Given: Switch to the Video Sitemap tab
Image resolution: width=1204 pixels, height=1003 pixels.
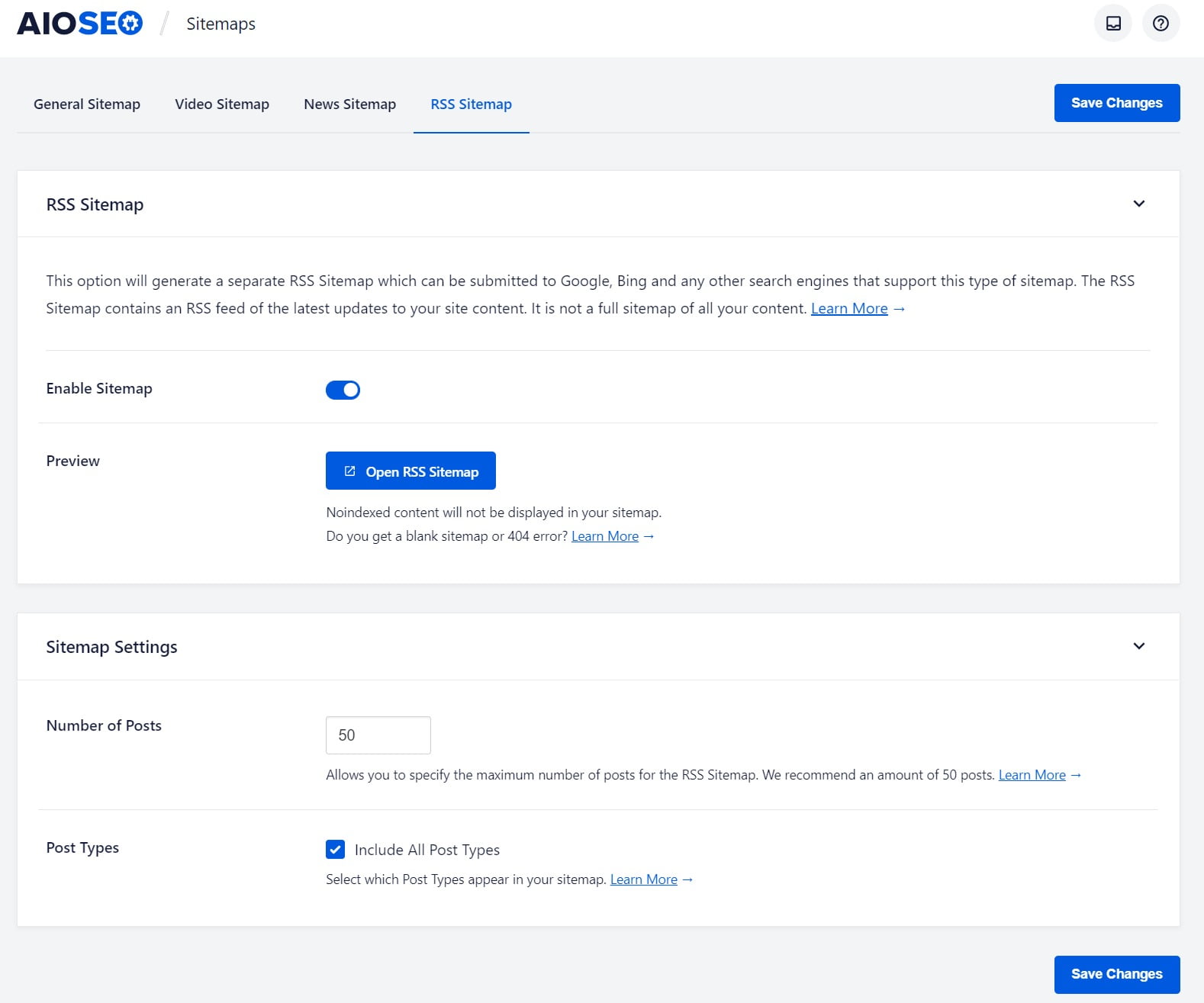Looking at the screenshot, I should [x=222, y=104].
